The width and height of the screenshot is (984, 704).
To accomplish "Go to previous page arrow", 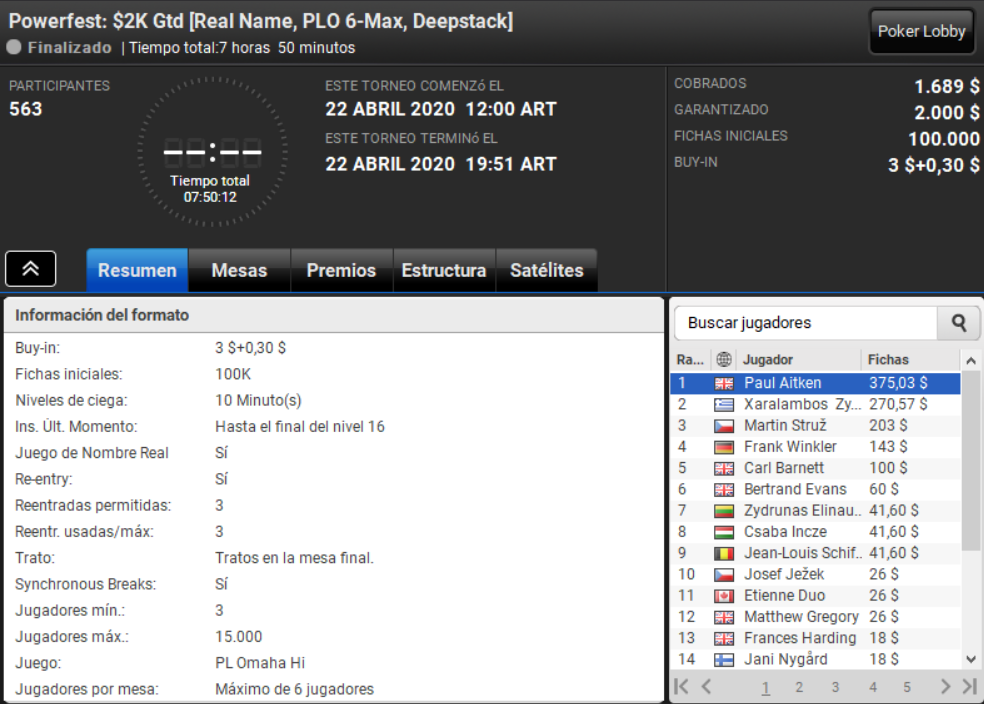I will (x=707, y=686).
